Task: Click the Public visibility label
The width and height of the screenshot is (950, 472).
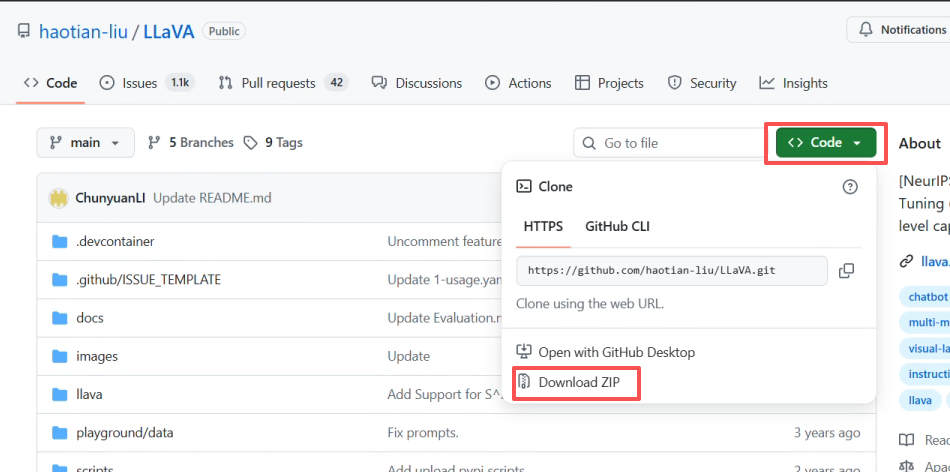Action: pyautogui.click(x=224, y=32)
